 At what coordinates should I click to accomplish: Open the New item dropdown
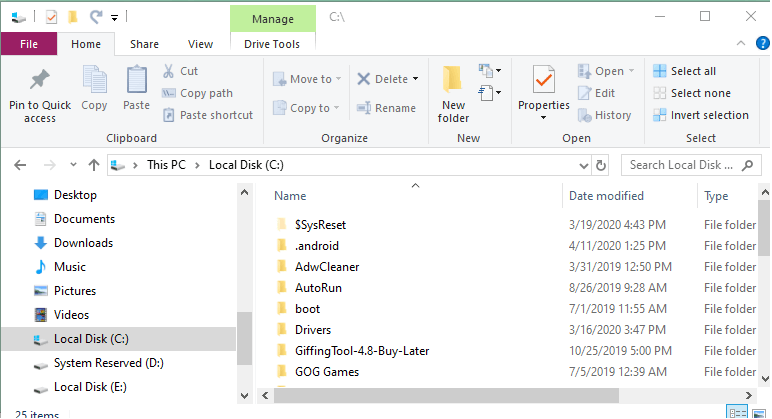click(489, 71)
